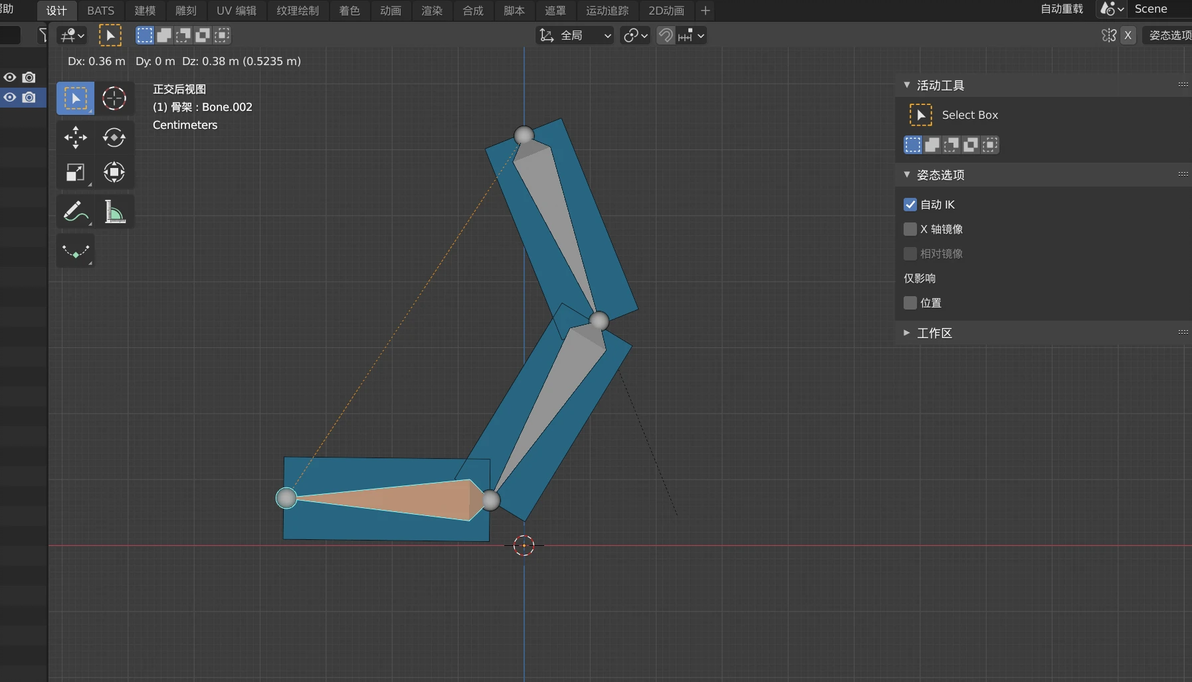Tick the 位置 checkbox under 仅影响

click(x=910, y=303)
